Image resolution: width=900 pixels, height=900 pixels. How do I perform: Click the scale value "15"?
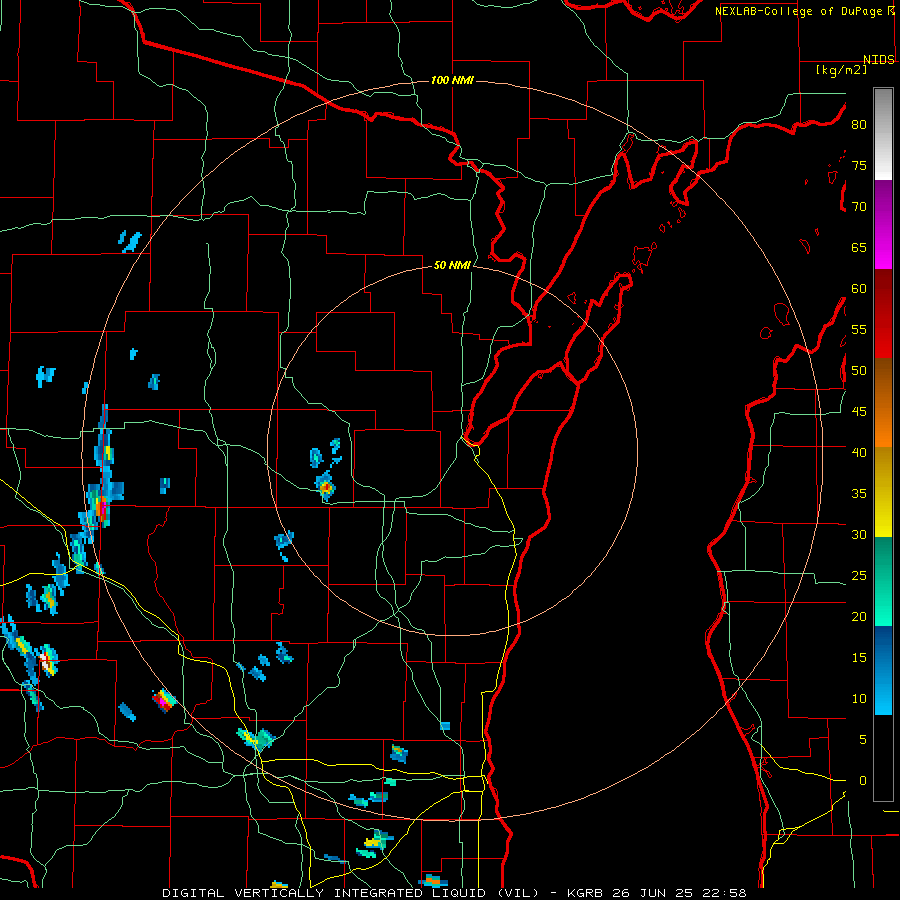pos(859,658)
